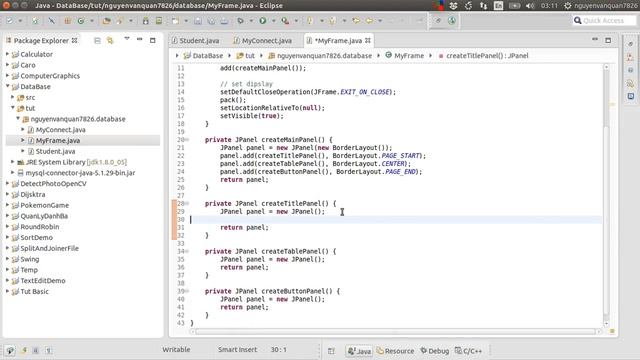Switch to the Debug perspective

435,351
